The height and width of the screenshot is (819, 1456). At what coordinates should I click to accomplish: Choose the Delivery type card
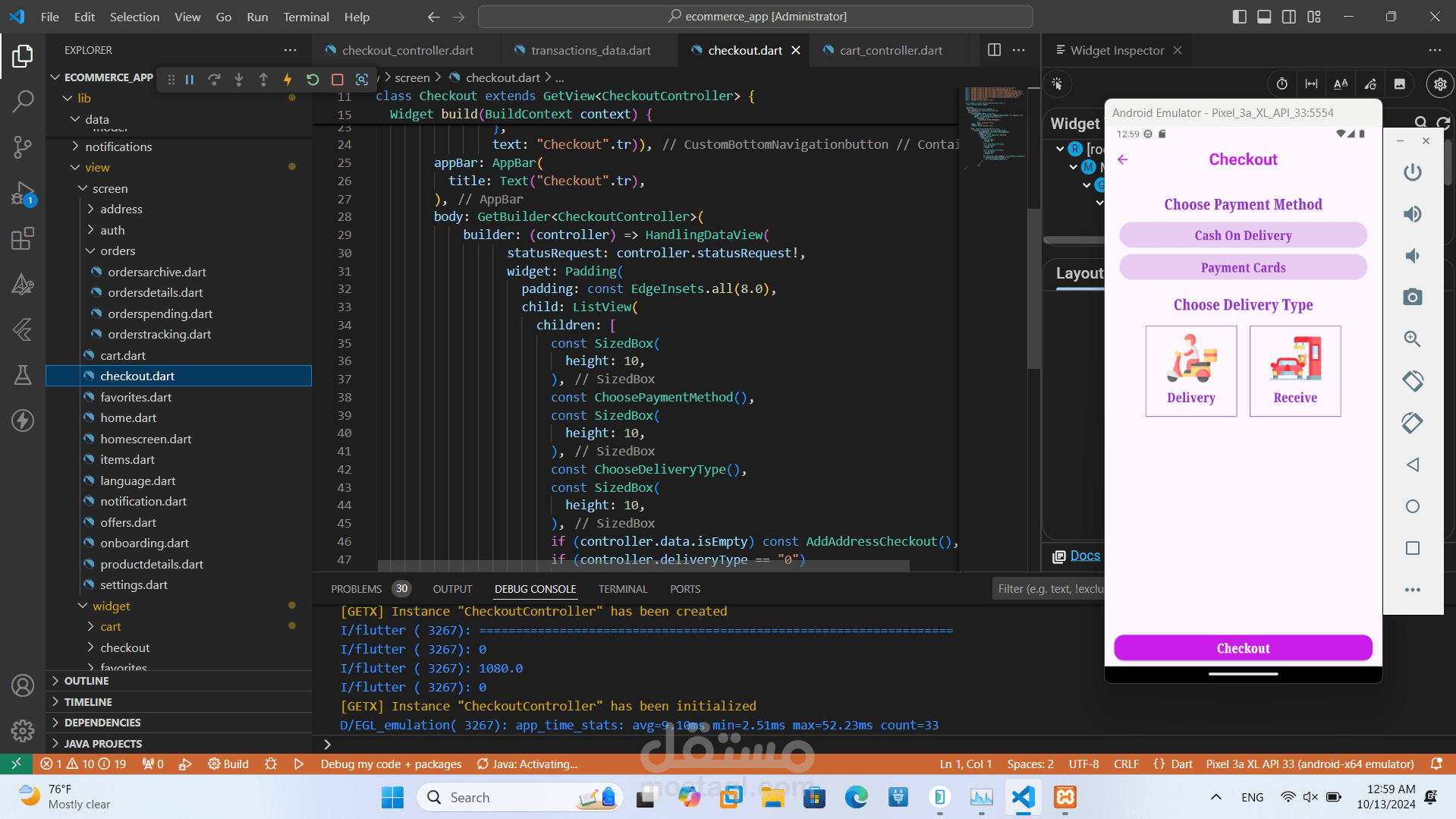(x=1190, y=371)
